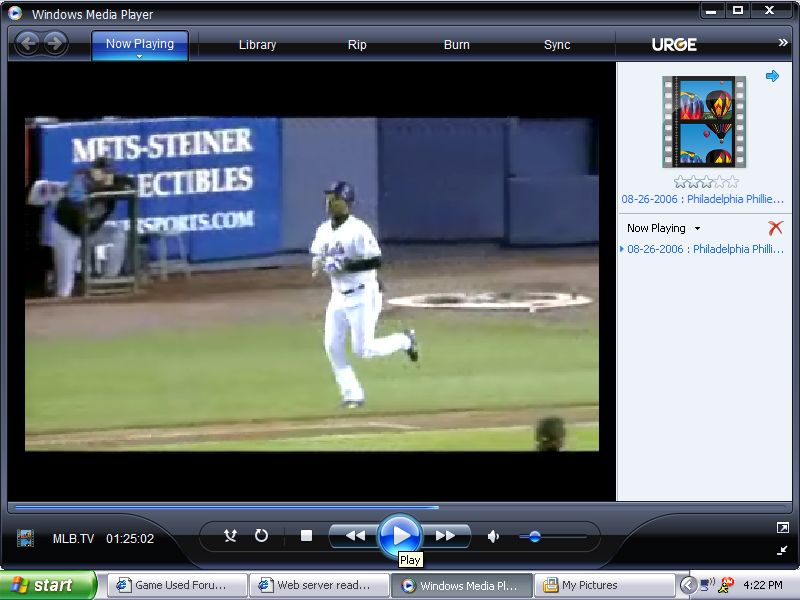Viewport: 800px width, 600px height.
Task: Click the taskbar clock showing 4:22 PM
Action: [763, 585]
